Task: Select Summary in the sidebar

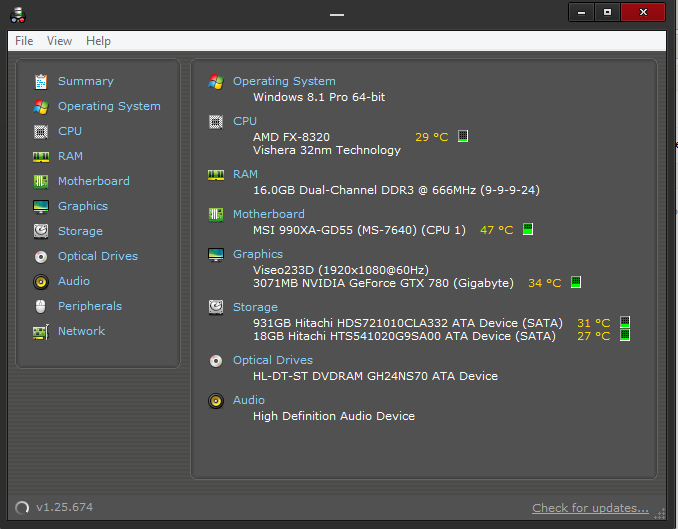Action: [x=86, y=81]
